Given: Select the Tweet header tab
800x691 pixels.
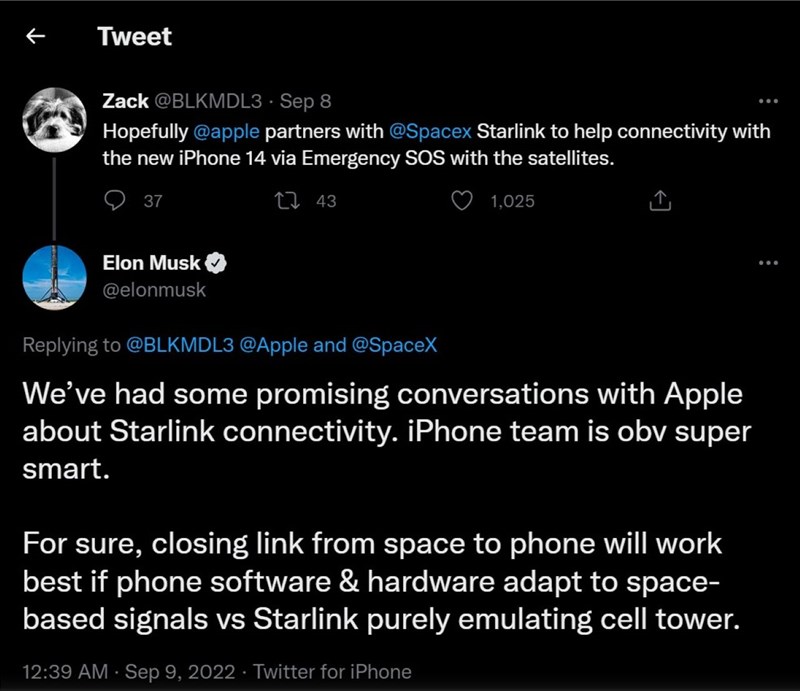Looking at the screenshot, I should point(133,37).
